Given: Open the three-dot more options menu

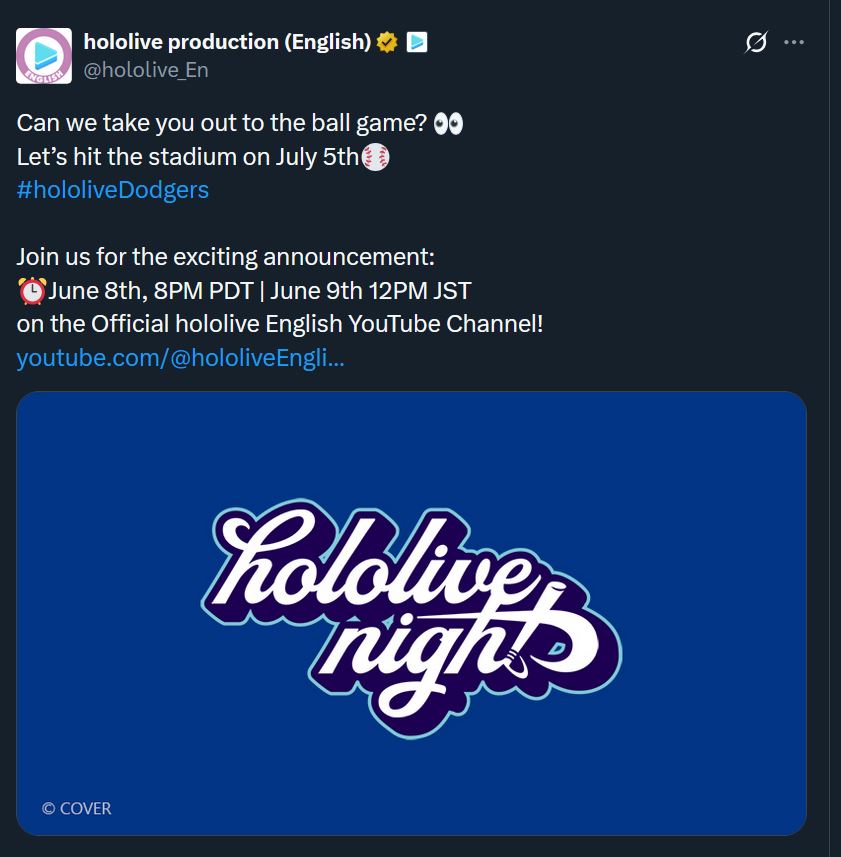Looking at the screenshot, I should pos(794,42).
